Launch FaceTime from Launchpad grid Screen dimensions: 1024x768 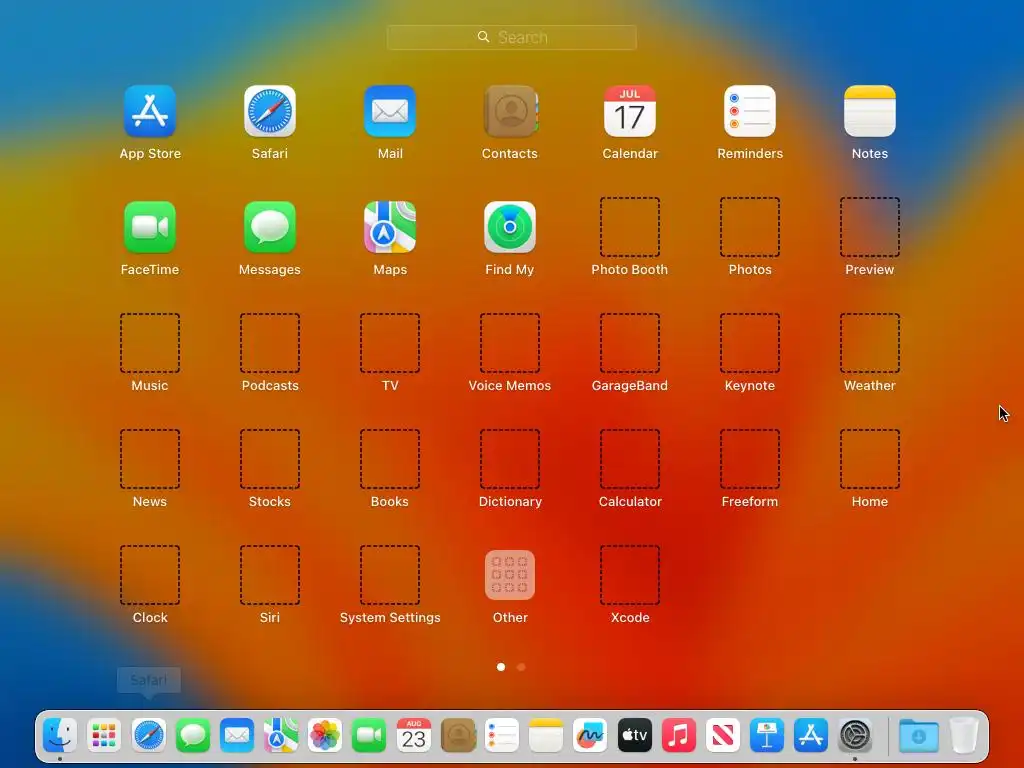tap(150, 227)
